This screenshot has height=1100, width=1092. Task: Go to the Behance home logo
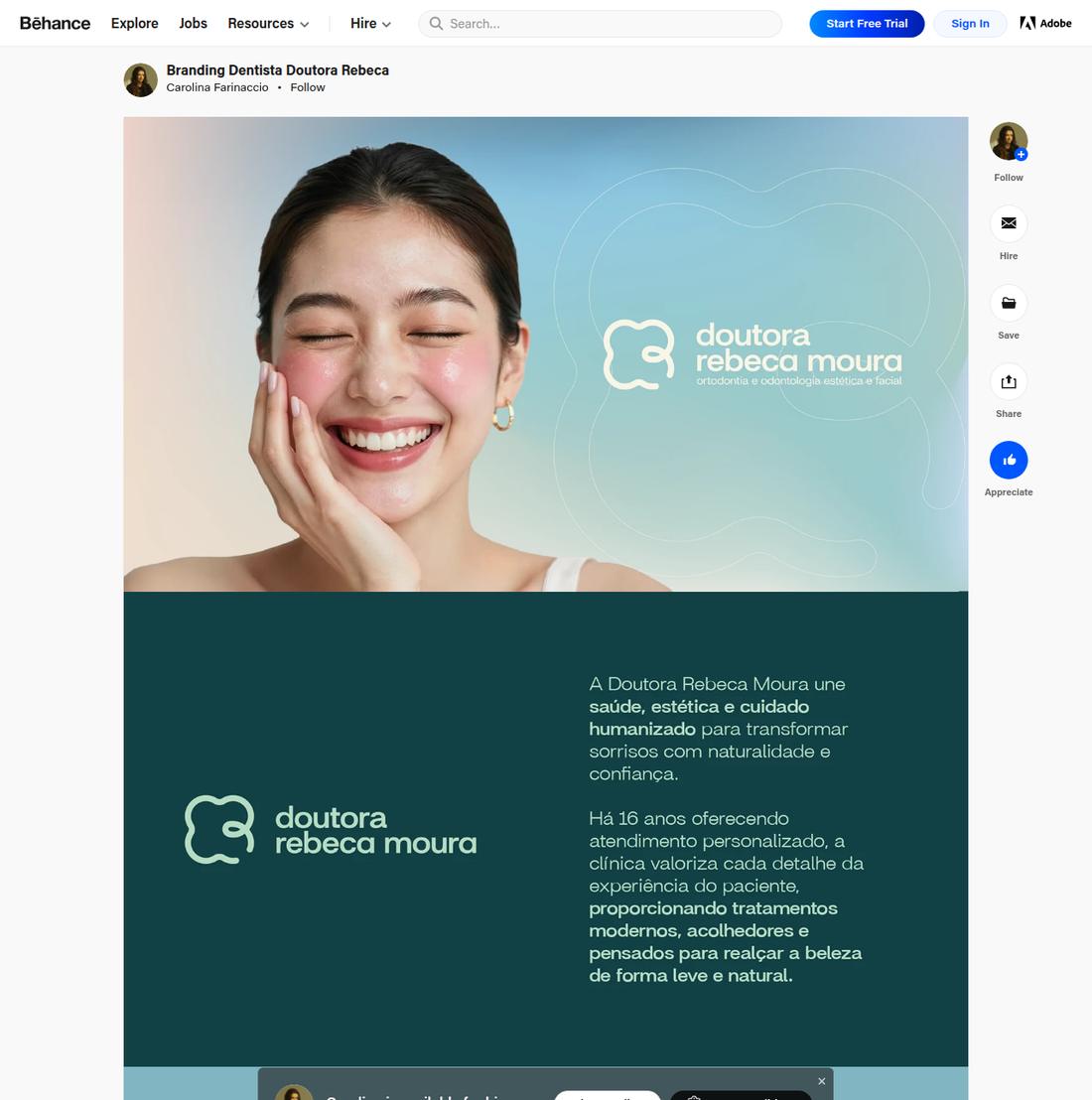(x=55, y=23)
